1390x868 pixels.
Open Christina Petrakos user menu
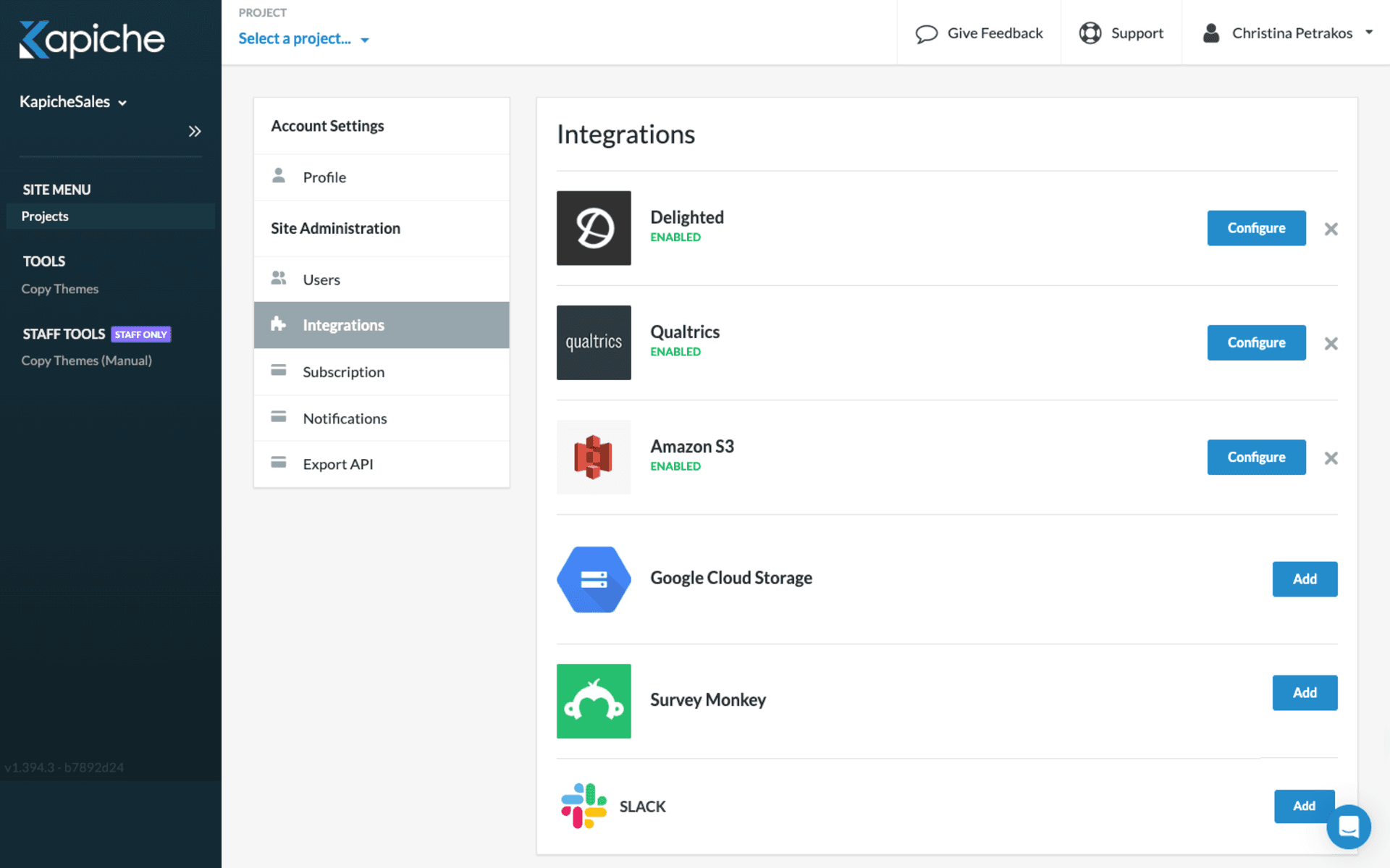pyautogui.click(x=1288, y=33)
